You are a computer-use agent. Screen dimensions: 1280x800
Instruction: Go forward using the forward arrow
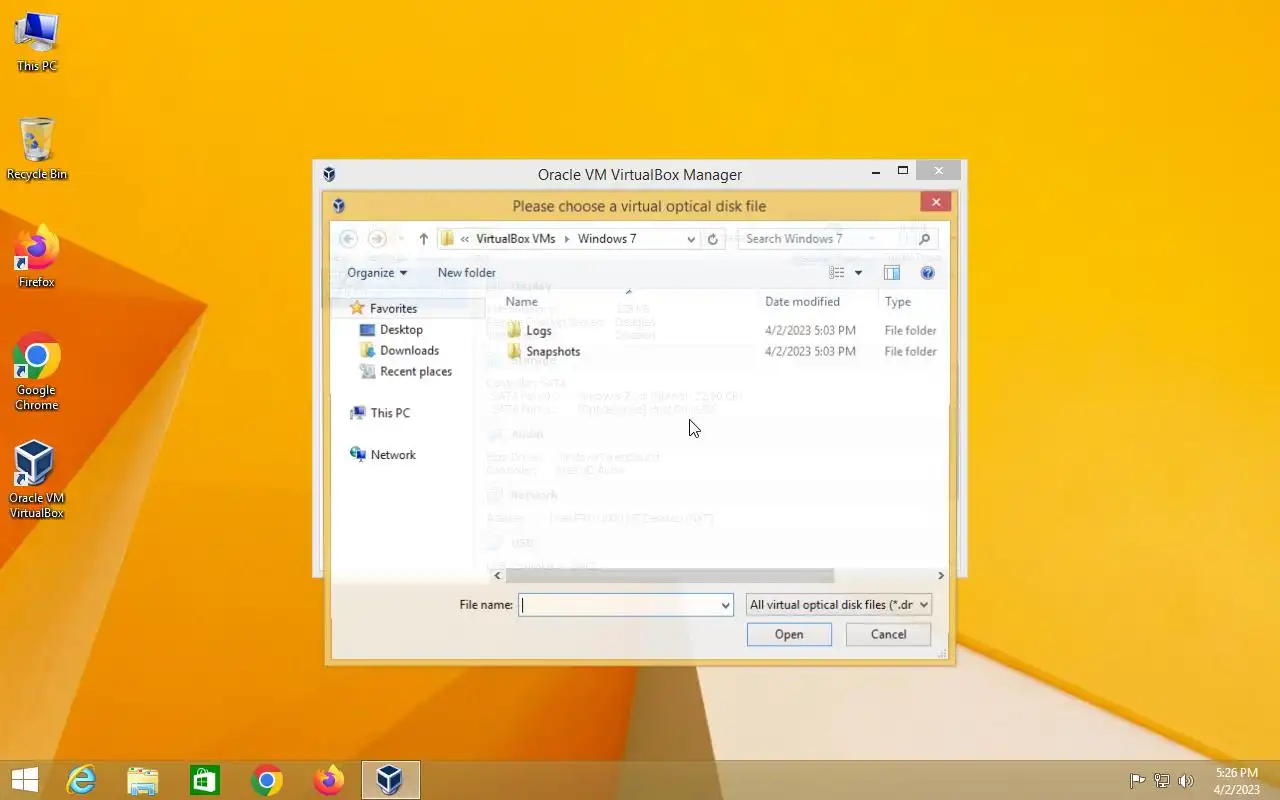coord(377,239)
